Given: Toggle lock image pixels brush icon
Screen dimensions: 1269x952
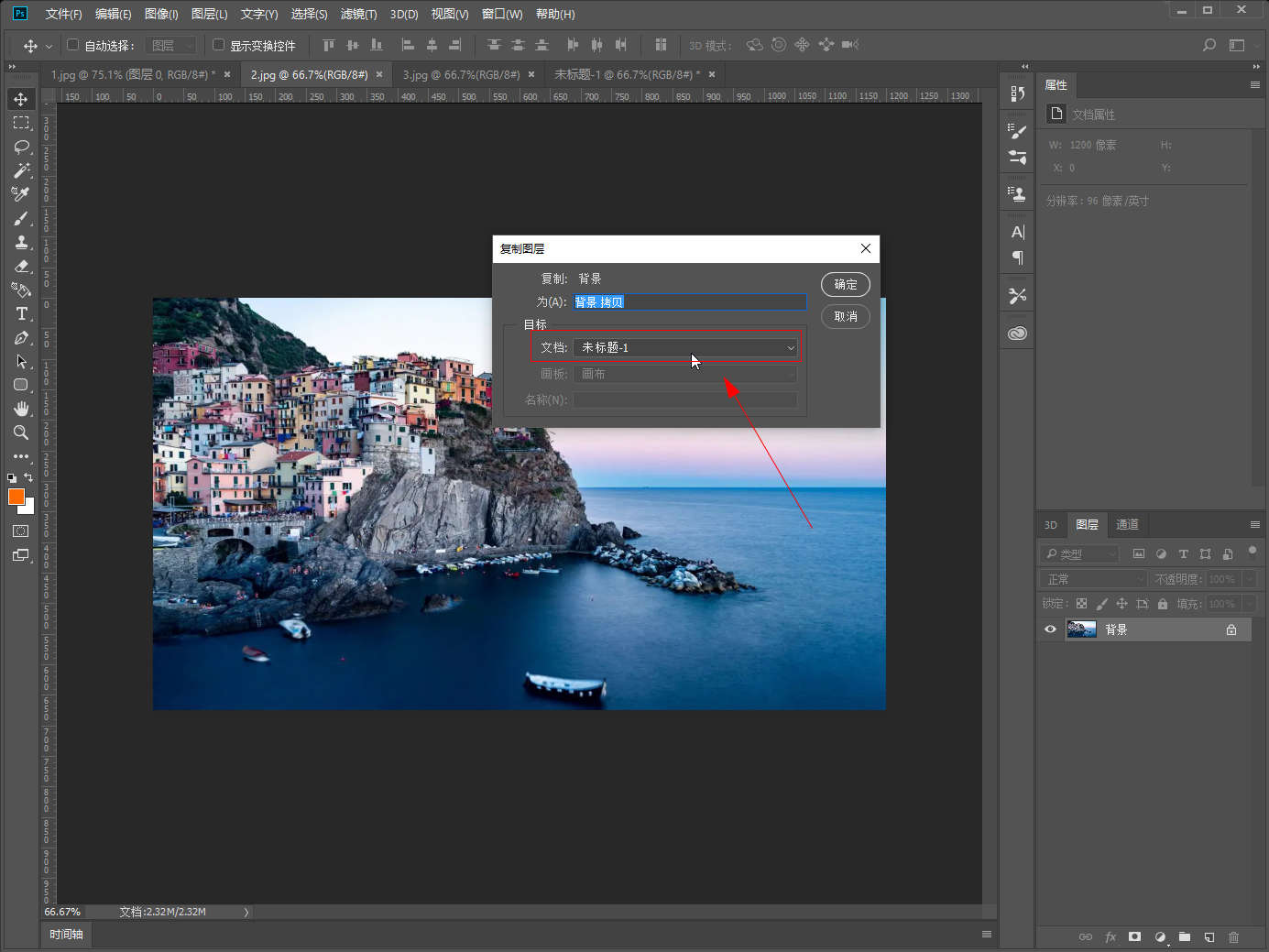Looking at the screenshot, I should pos(1101,604).
